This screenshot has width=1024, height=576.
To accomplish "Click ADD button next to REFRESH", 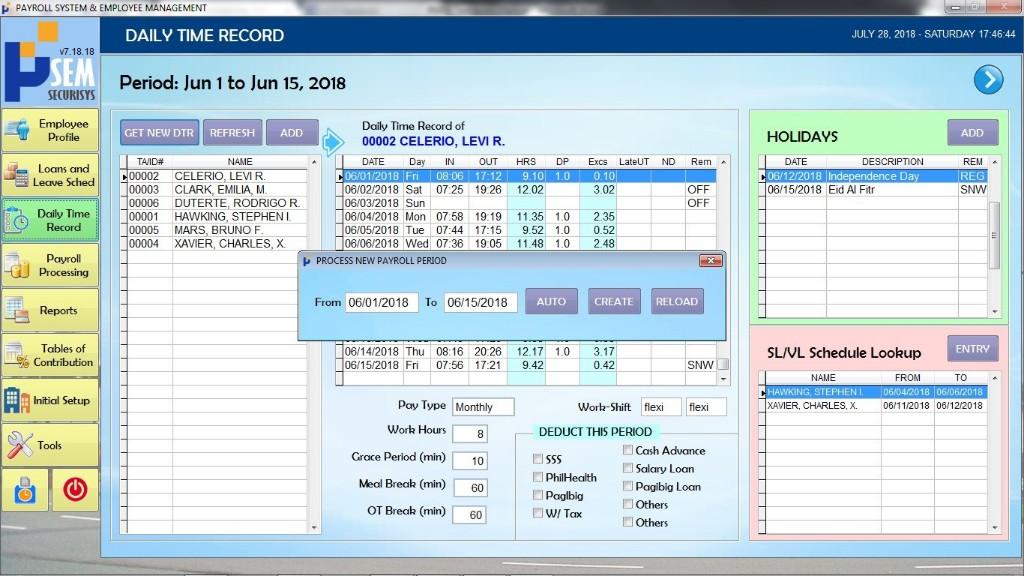I will click(292, 133).
